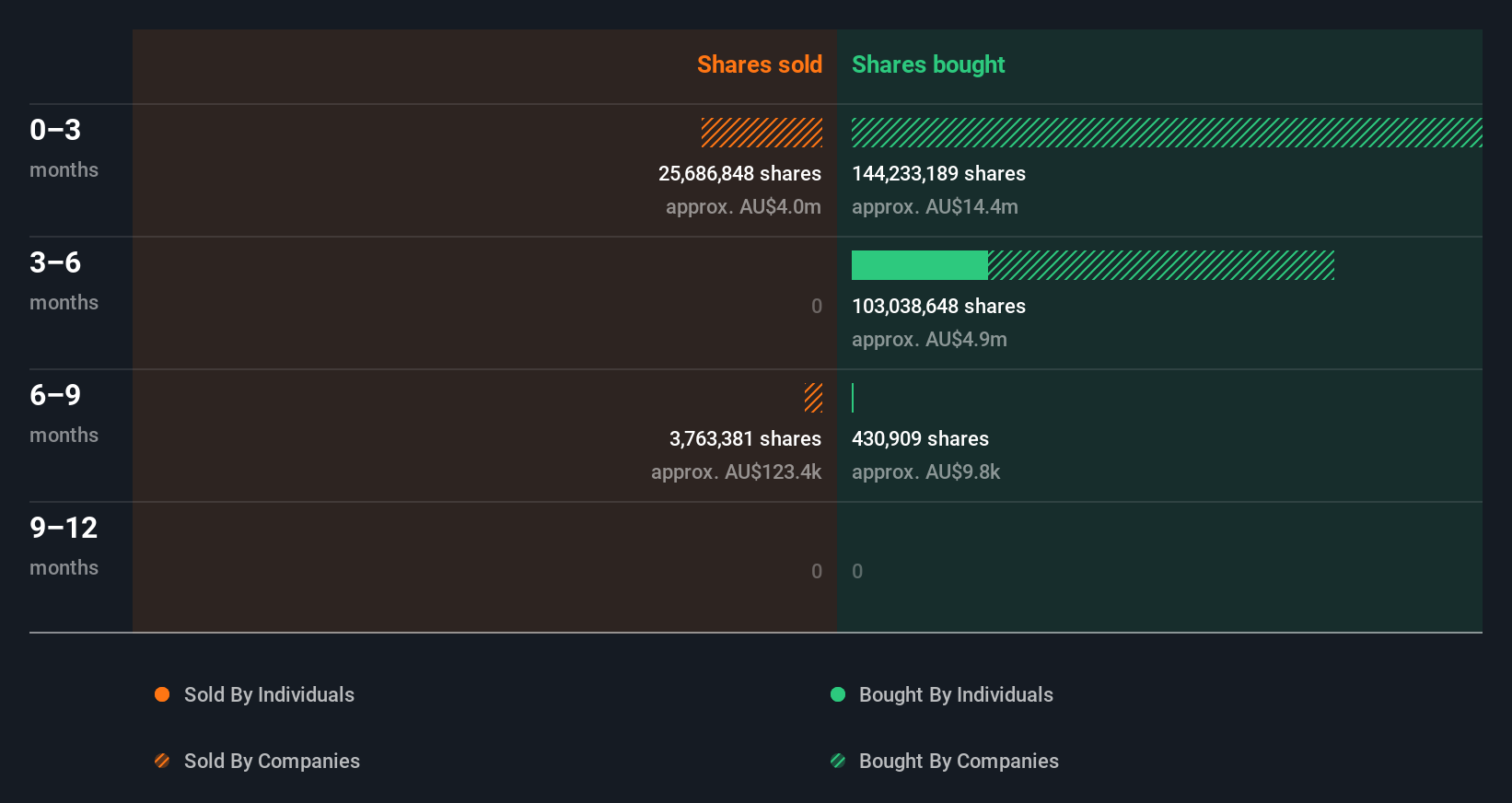Image resolution: width=1512 pixels, height=803 pixels.
Task: Click the 0–3 months row label
Action: tap(64, 148)
